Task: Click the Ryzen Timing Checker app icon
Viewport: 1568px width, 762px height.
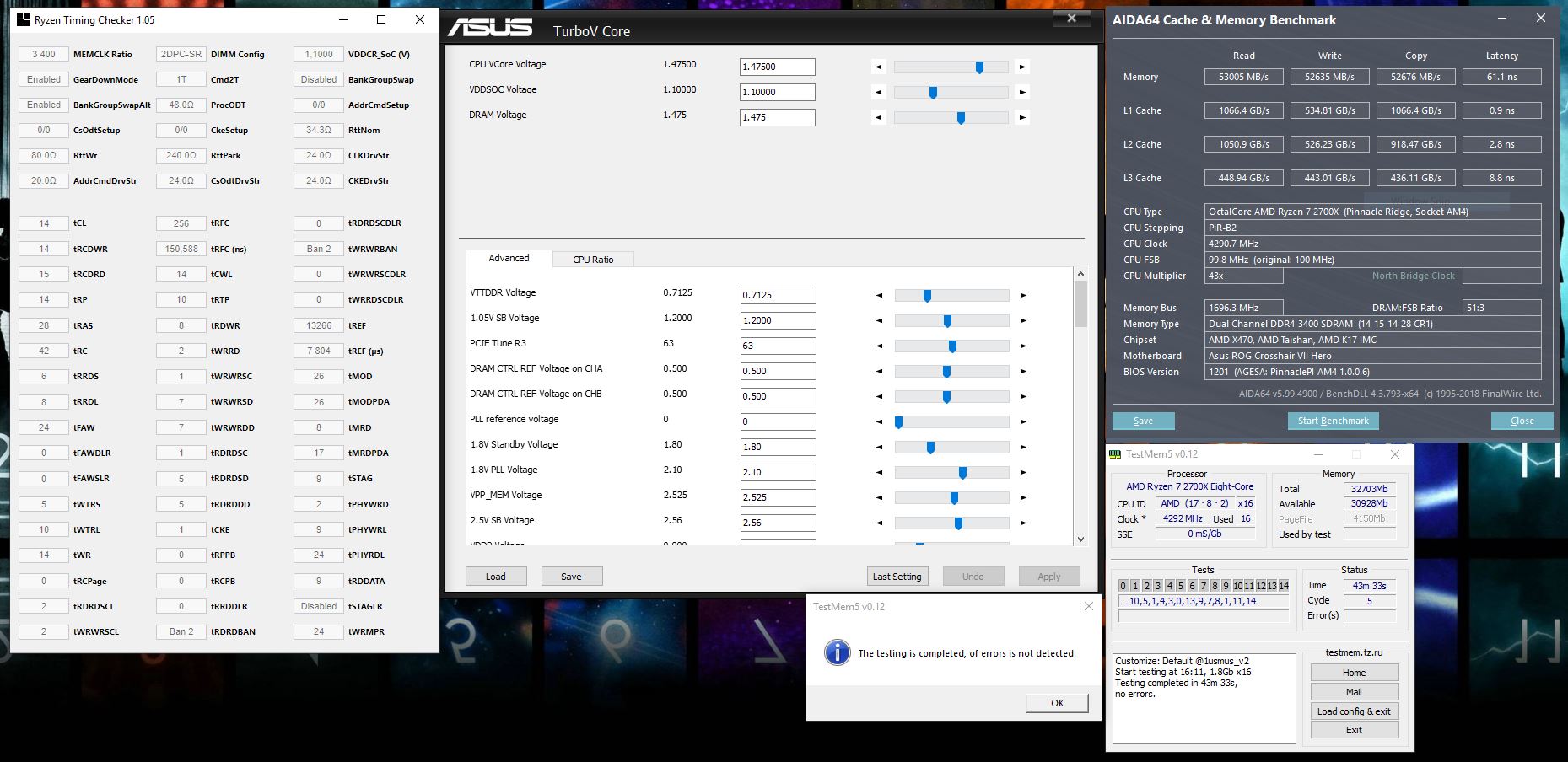Action: (x=22, y=19)
